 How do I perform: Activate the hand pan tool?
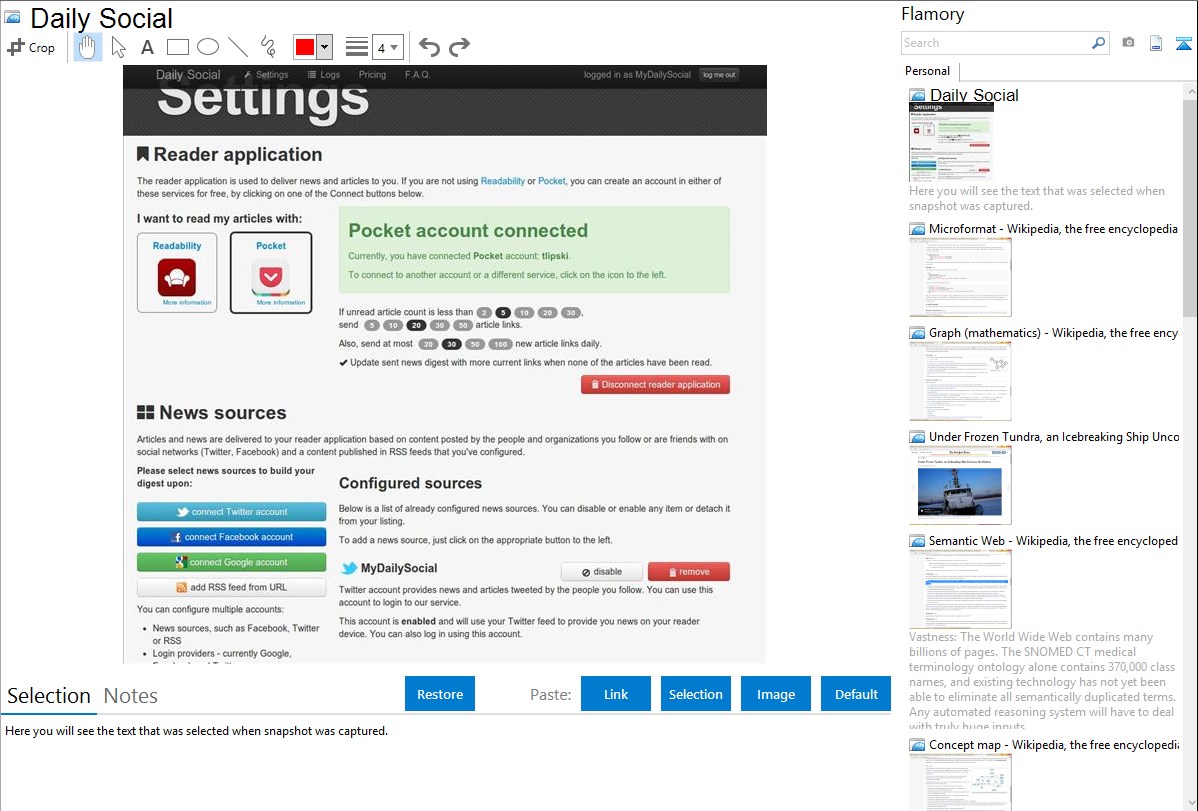point(88,47)
